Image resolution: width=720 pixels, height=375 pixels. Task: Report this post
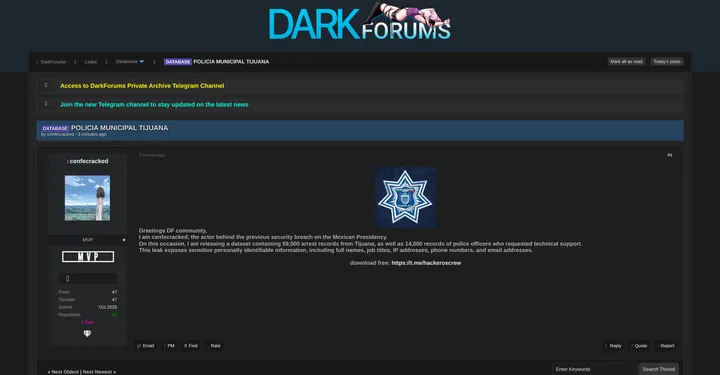(x=666, y=346)
